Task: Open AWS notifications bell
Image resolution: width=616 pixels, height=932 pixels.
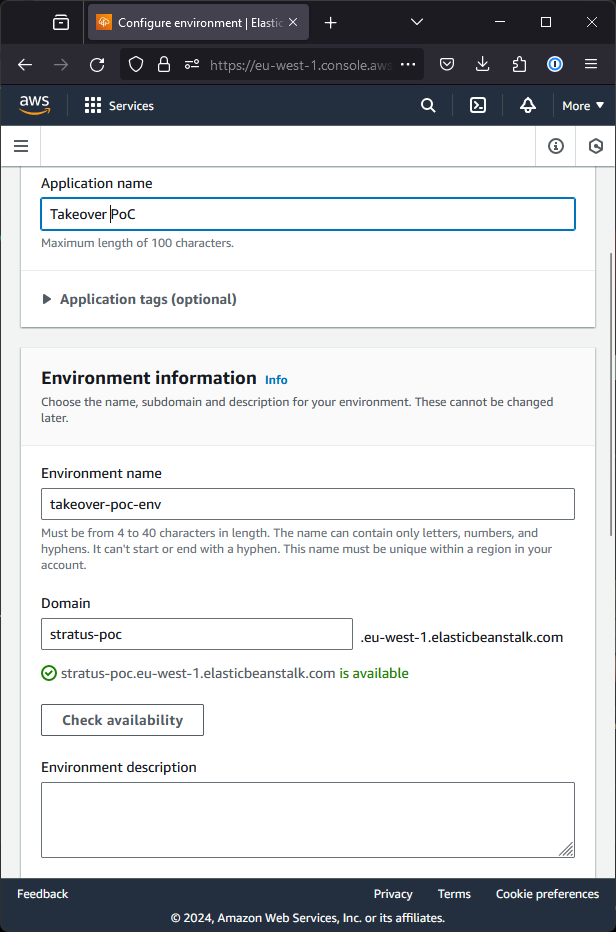Action: coord(528,106)
